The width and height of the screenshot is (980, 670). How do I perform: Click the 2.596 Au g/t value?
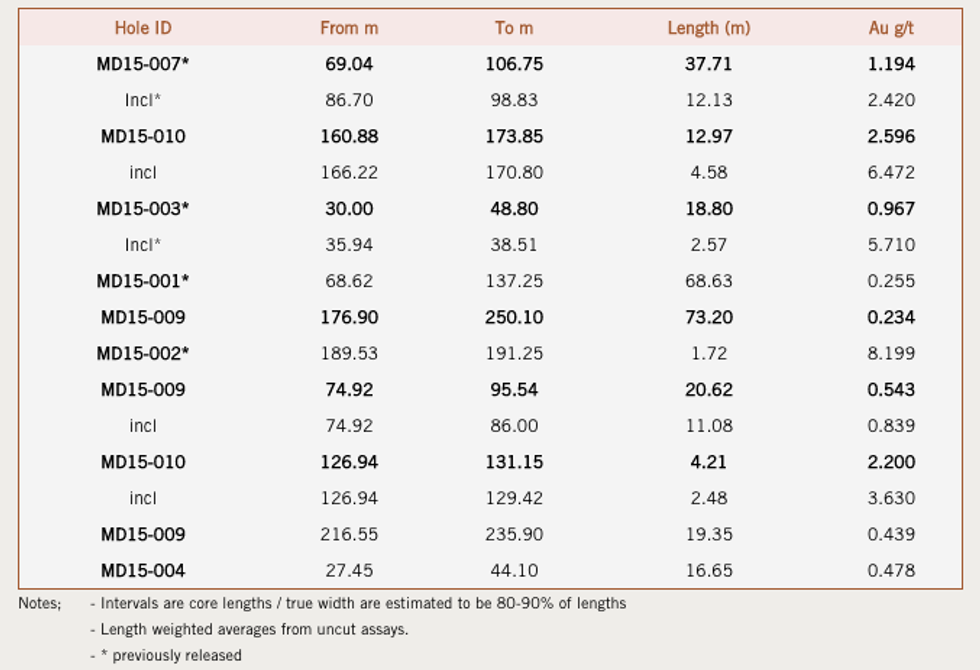tap(891, 136)
